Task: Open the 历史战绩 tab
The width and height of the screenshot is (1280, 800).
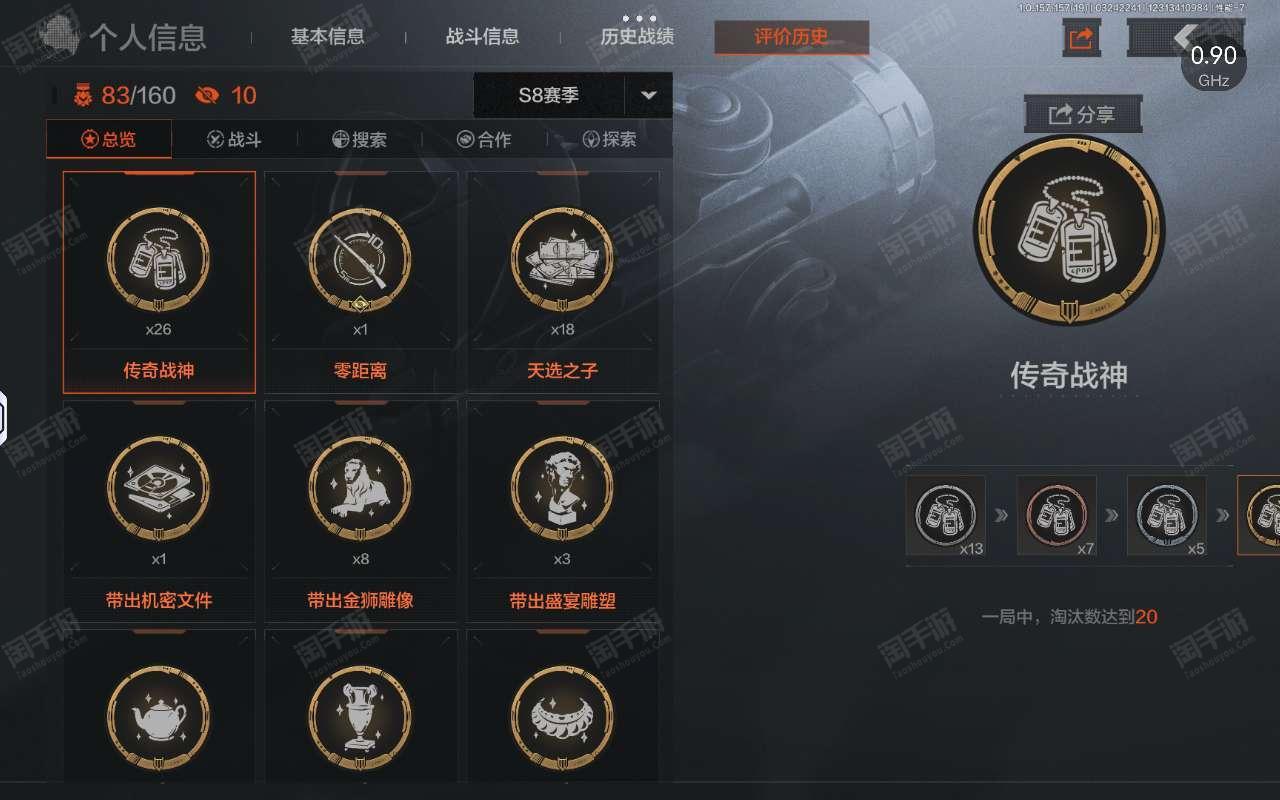Action: [637, 38]
